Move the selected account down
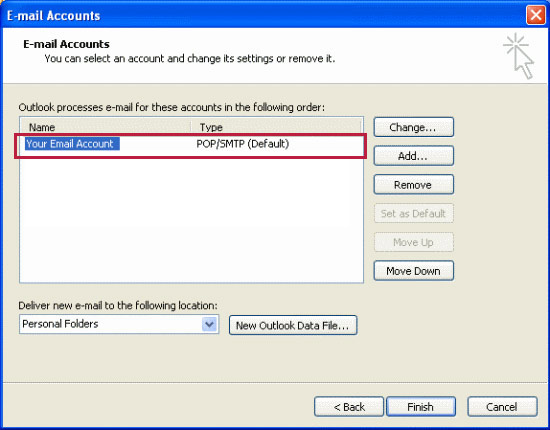Screen dimensions: 550x430 coord(414,271)
